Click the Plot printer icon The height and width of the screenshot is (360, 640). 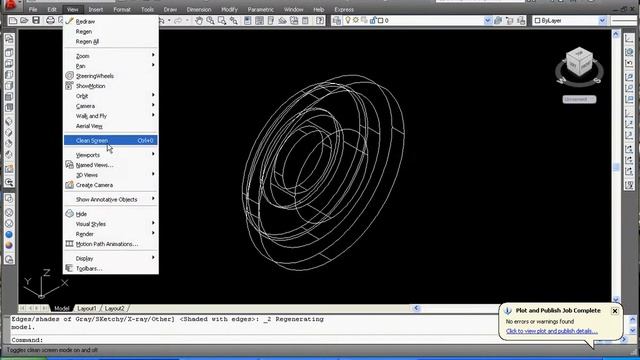[x=50, y=20]
